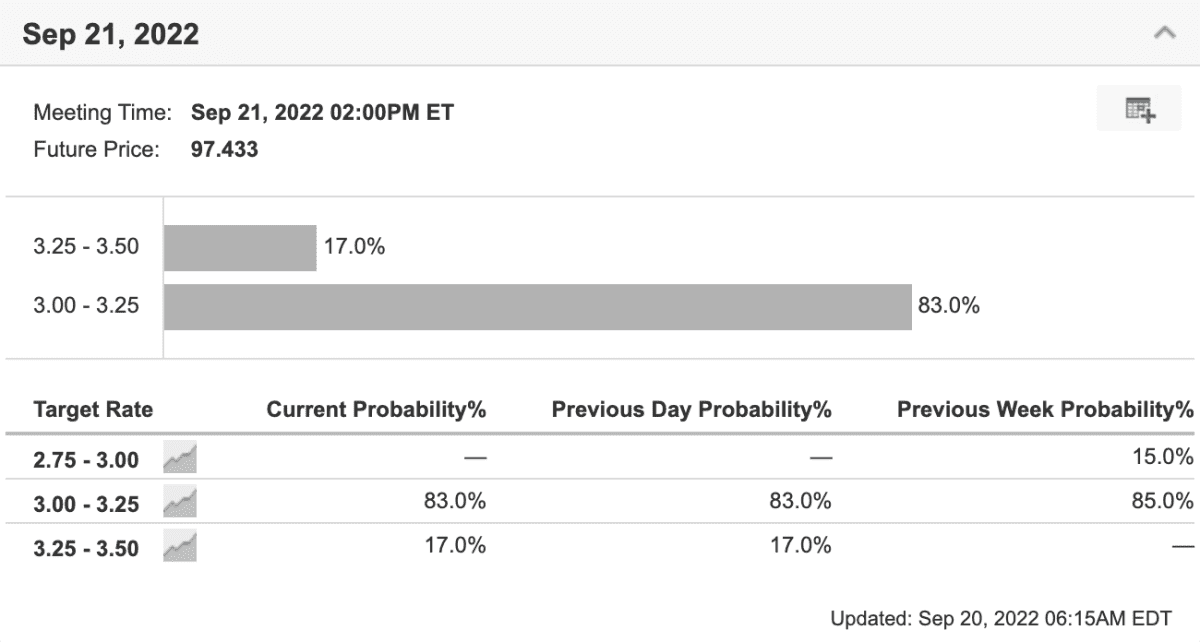Click the 3.25 - 3.50 chart axis label
Viewport: 1200px width, 642px height.
click(86, 247)
